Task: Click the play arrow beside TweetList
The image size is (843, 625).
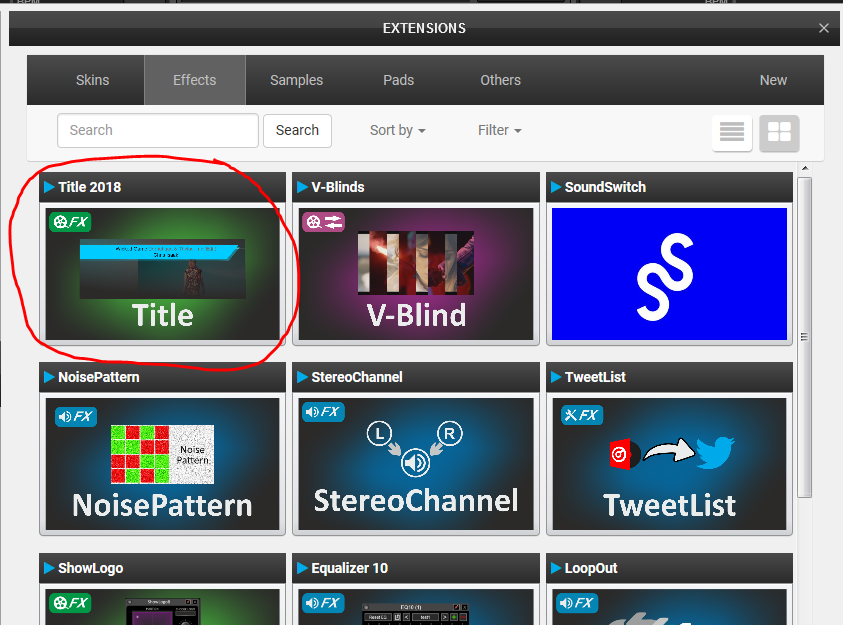Action: pos(556,377)
